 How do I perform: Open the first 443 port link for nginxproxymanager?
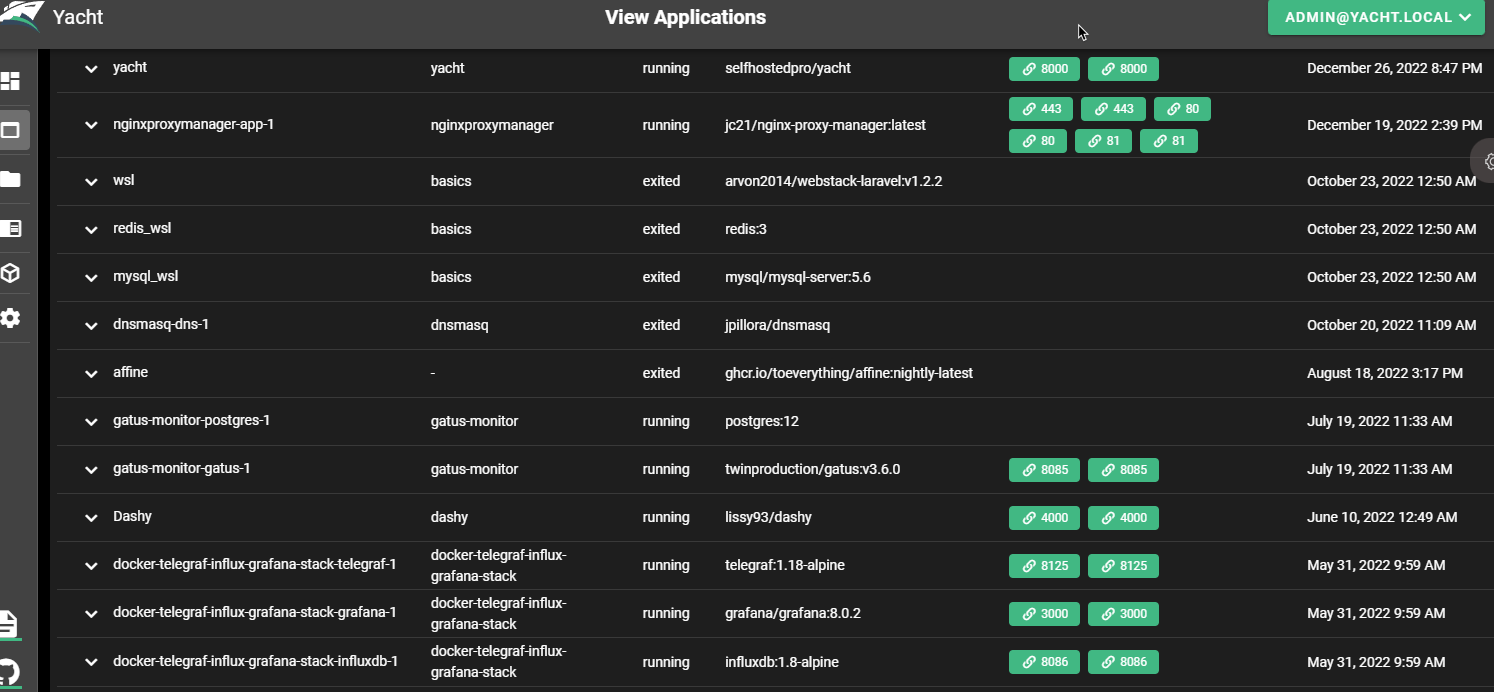1041,109
